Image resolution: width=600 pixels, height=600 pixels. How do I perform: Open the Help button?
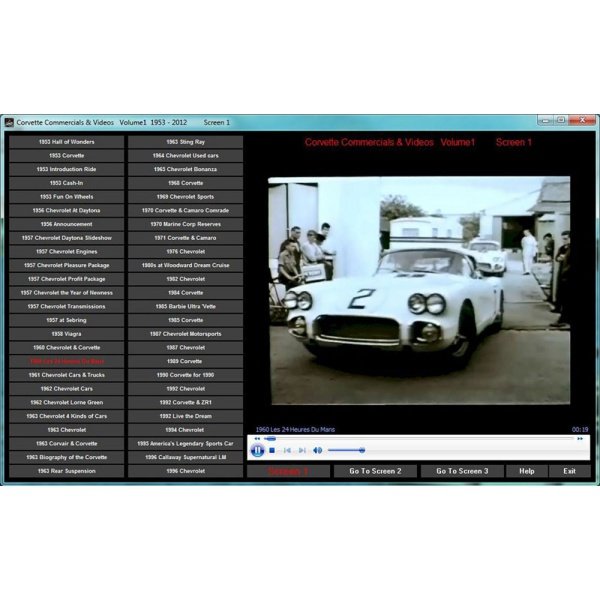click(x=526, y=471)
